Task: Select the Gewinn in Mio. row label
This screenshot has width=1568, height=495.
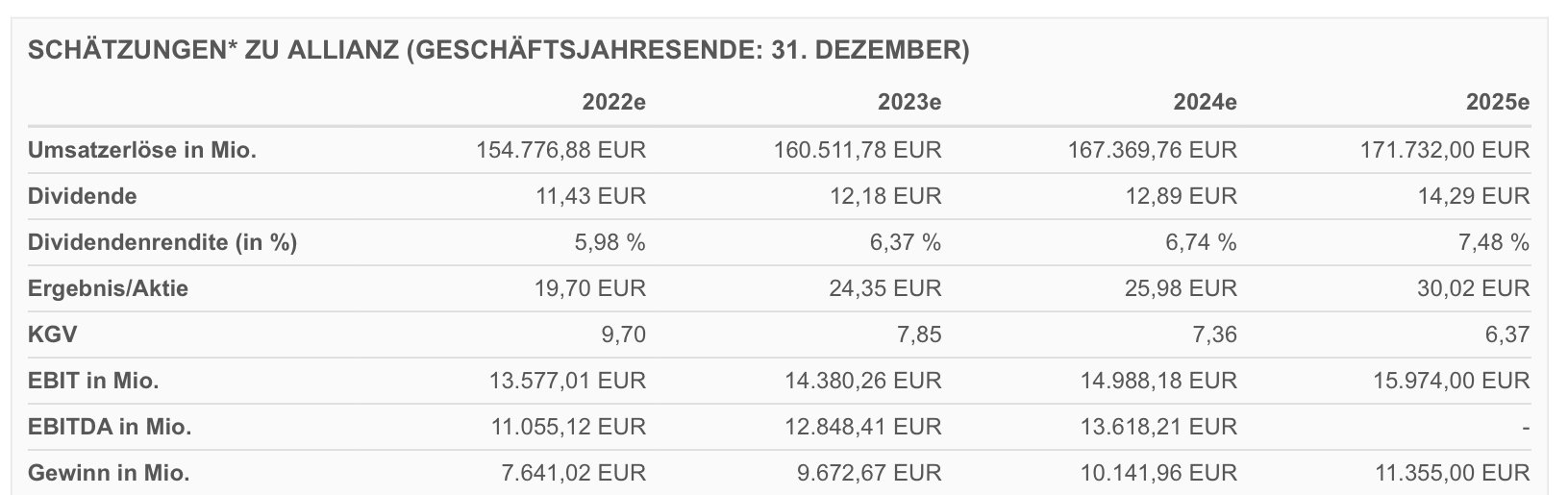Action: point(109,473)
